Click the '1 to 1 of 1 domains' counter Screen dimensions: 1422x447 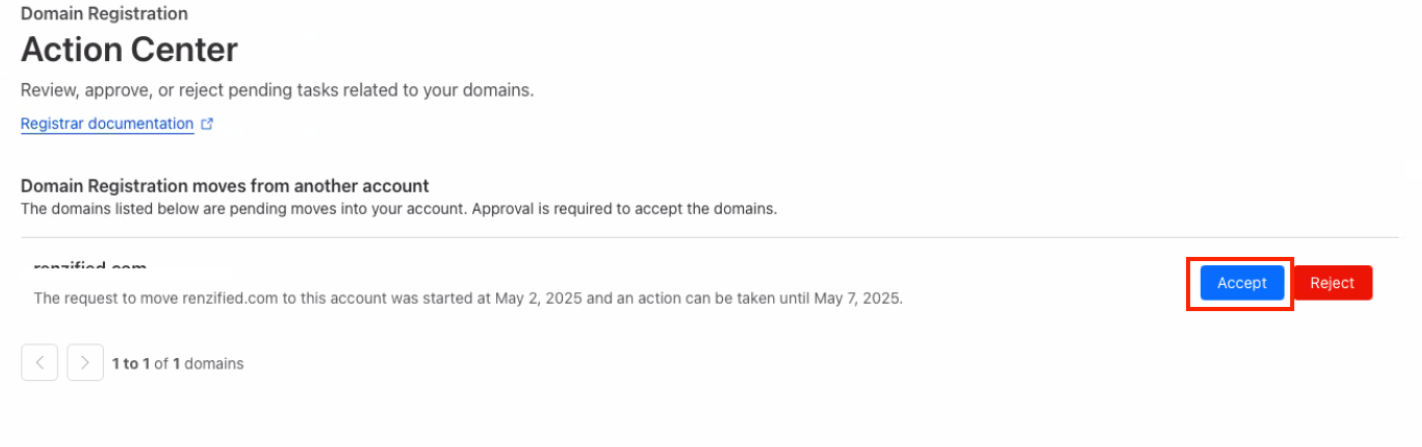point(177,363)
